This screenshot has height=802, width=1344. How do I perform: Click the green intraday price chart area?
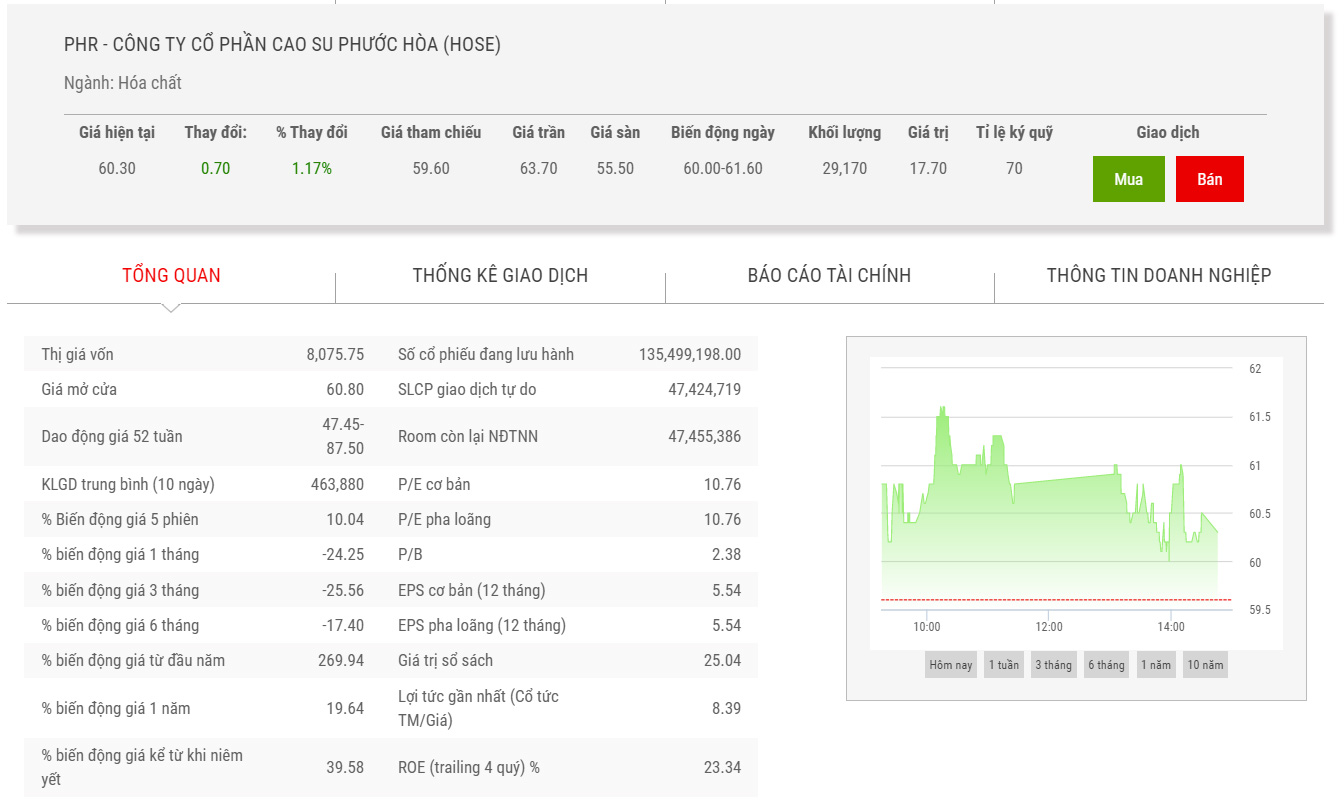coord(1048,530)
